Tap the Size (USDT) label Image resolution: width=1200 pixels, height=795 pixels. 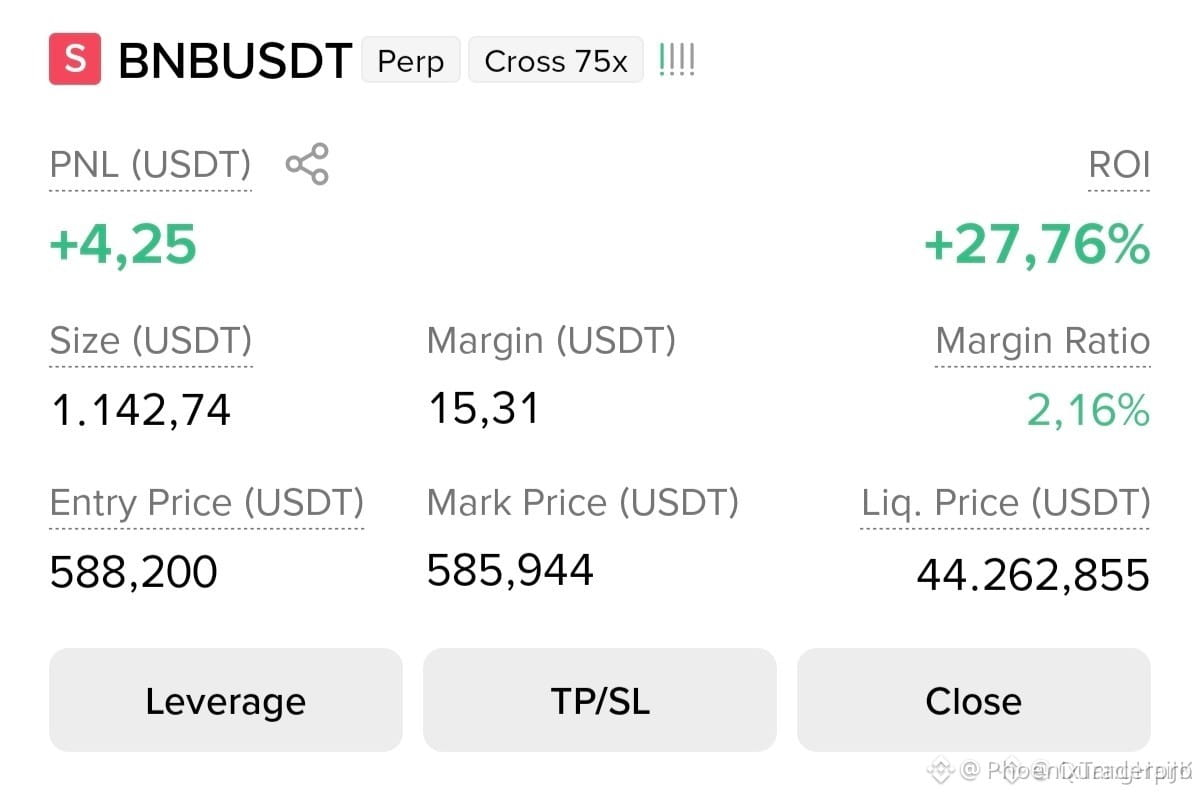(x=151, y=341)
